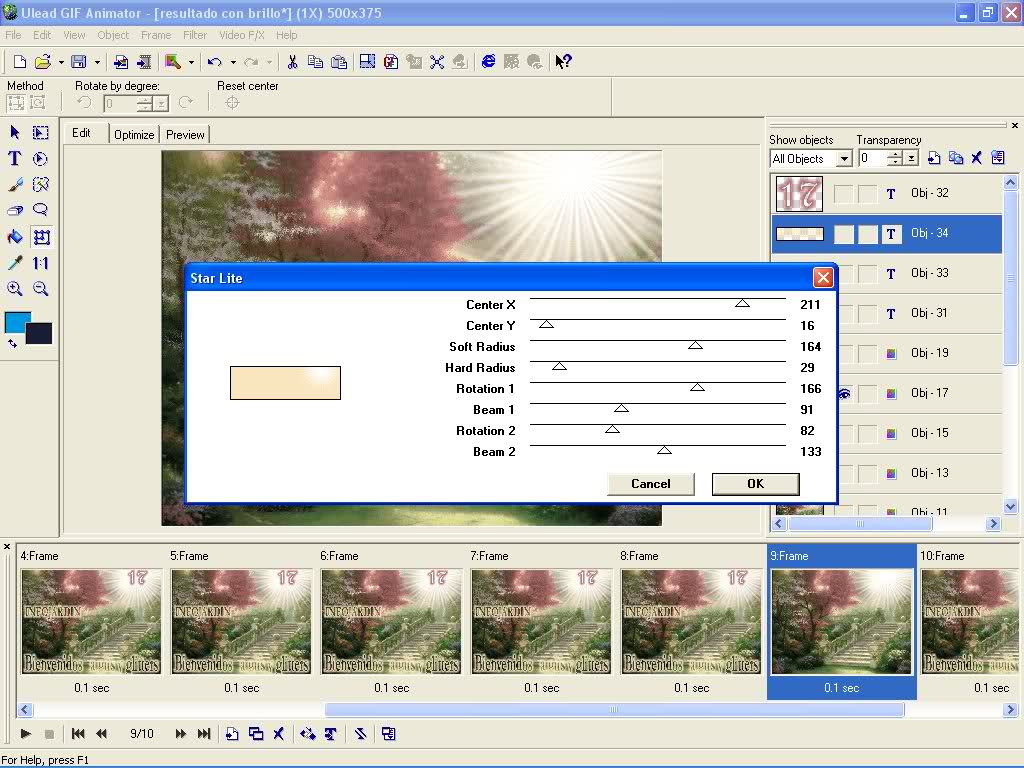Click the Add Frame icon below timeline
Image resolution: width=1024 pixels, height=768 pixels.
point(232,734)
